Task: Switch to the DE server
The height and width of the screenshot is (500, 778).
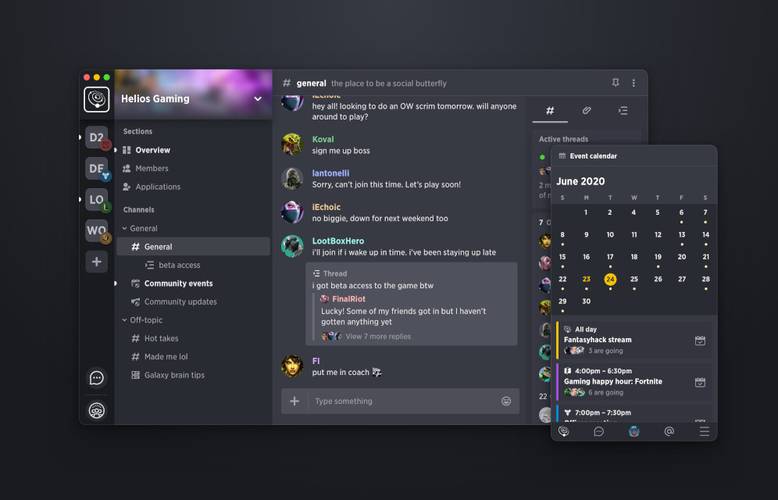Action: click(x=96, y=169)
